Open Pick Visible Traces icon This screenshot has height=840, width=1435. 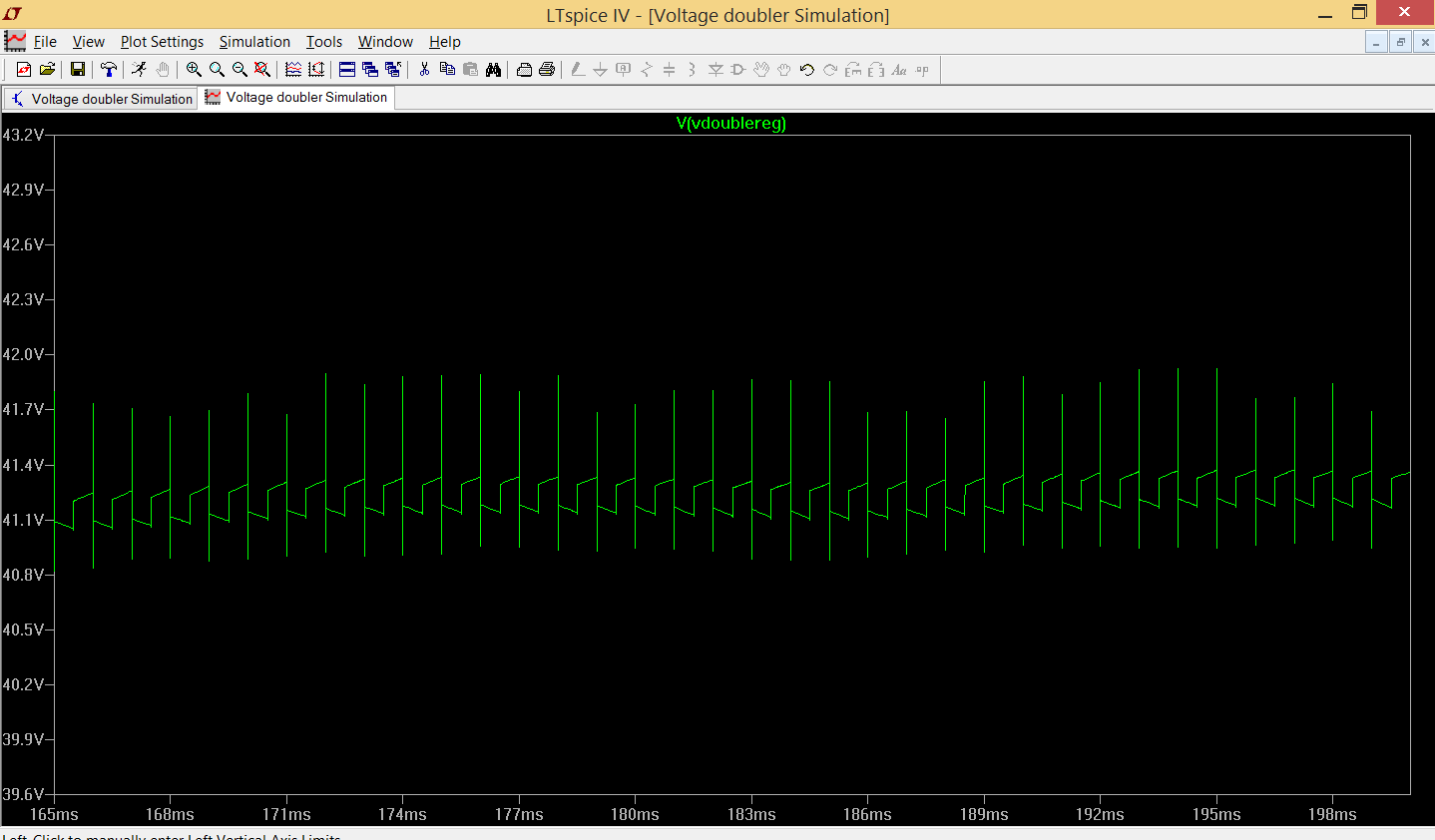293,69
